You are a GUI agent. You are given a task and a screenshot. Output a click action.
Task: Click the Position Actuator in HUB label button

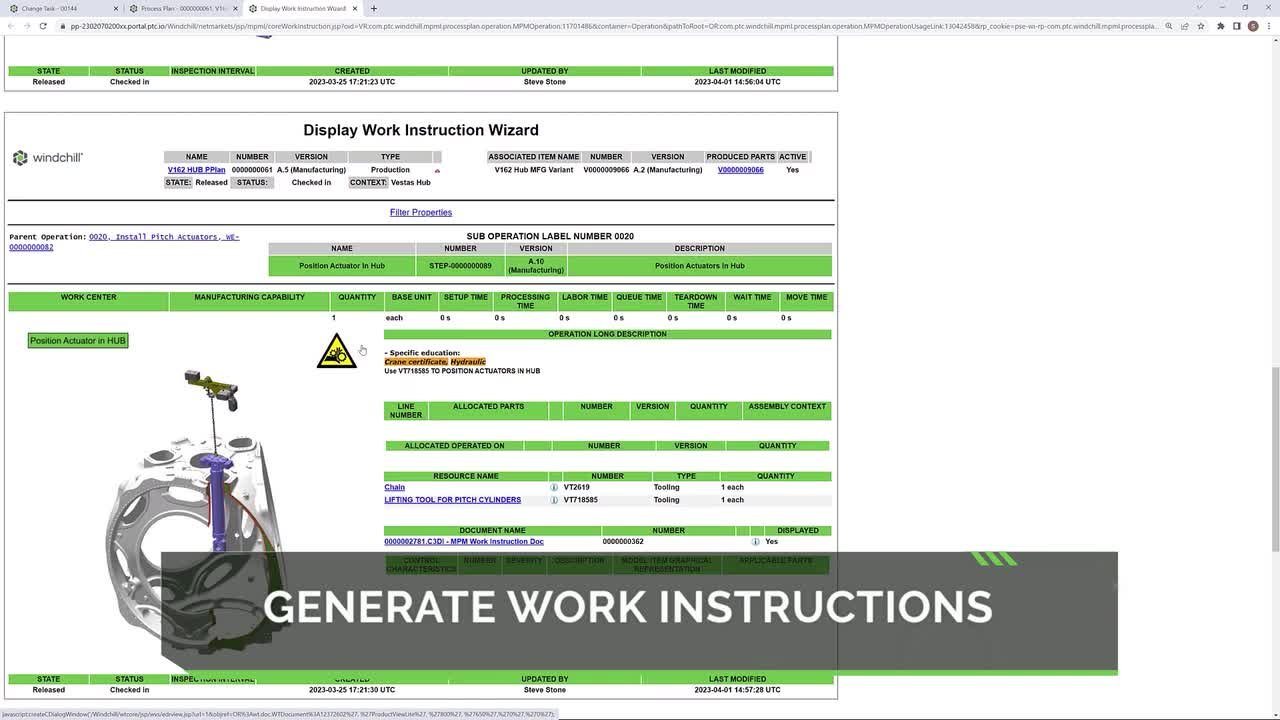coord(78,341)
